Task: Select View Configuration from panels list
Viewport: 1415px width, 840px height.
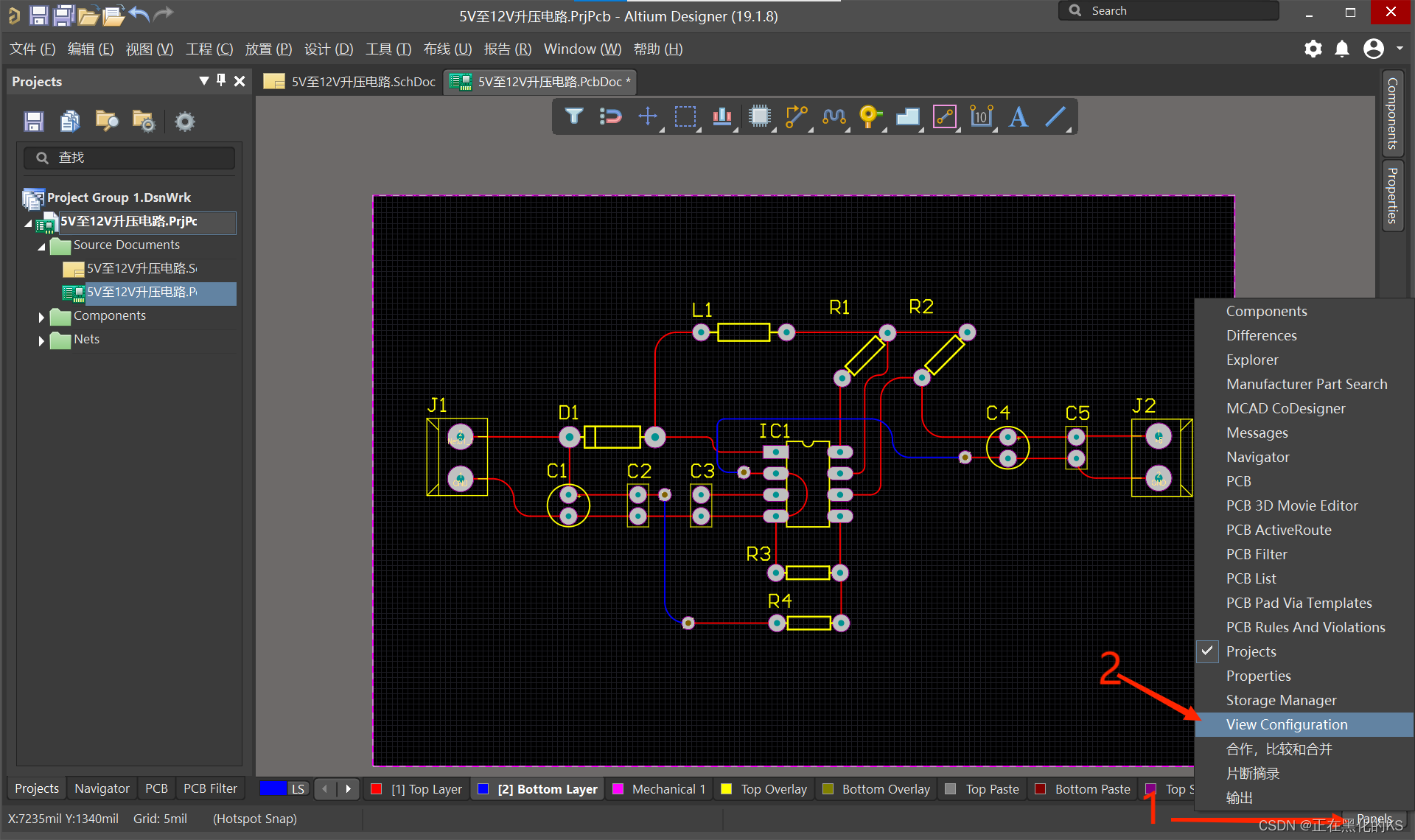Action: click(1286, 724)
